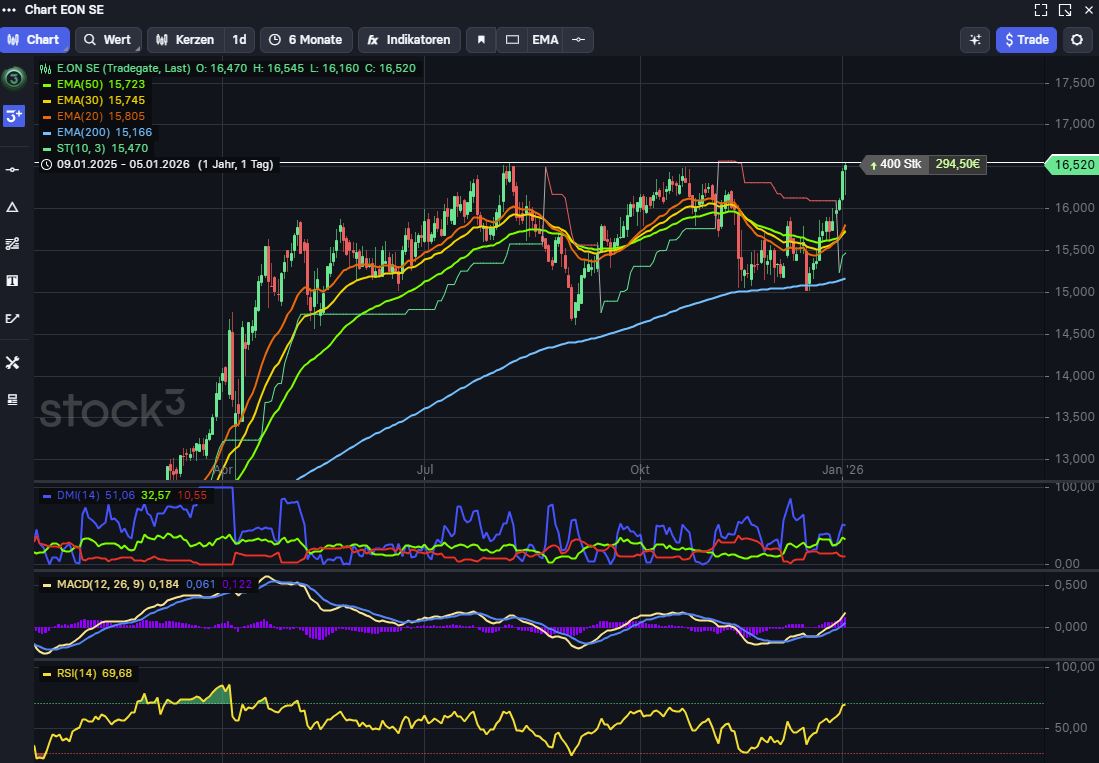The image size is (1099, 763).
Task: Toggle the price line marker button after EMA
Action: (578, 40)
